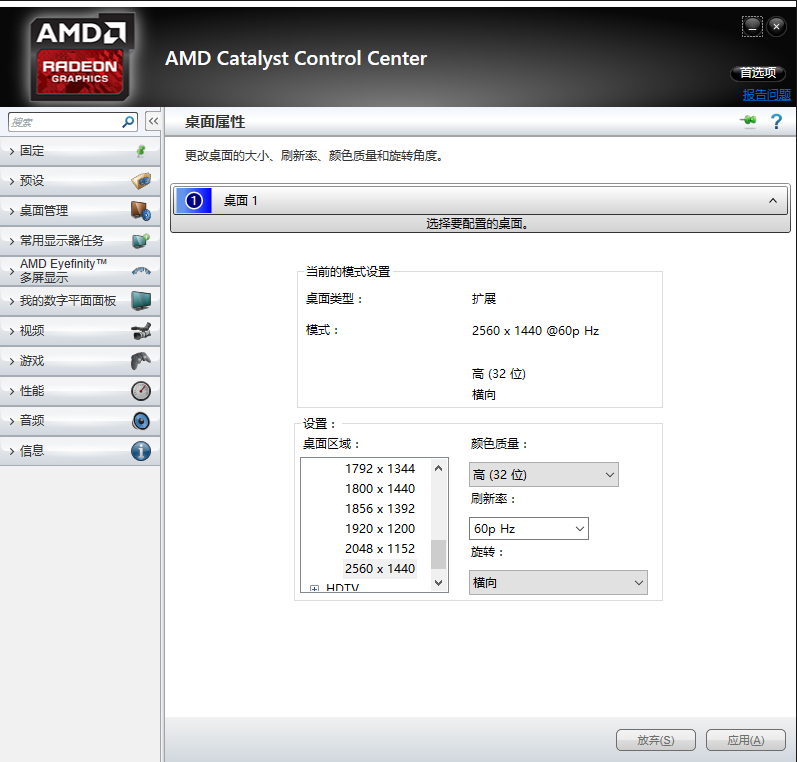Click the 应用(A) apply button
Viewport: 797px width, 762px height.
pyautogui.click(x=746, y=740)
